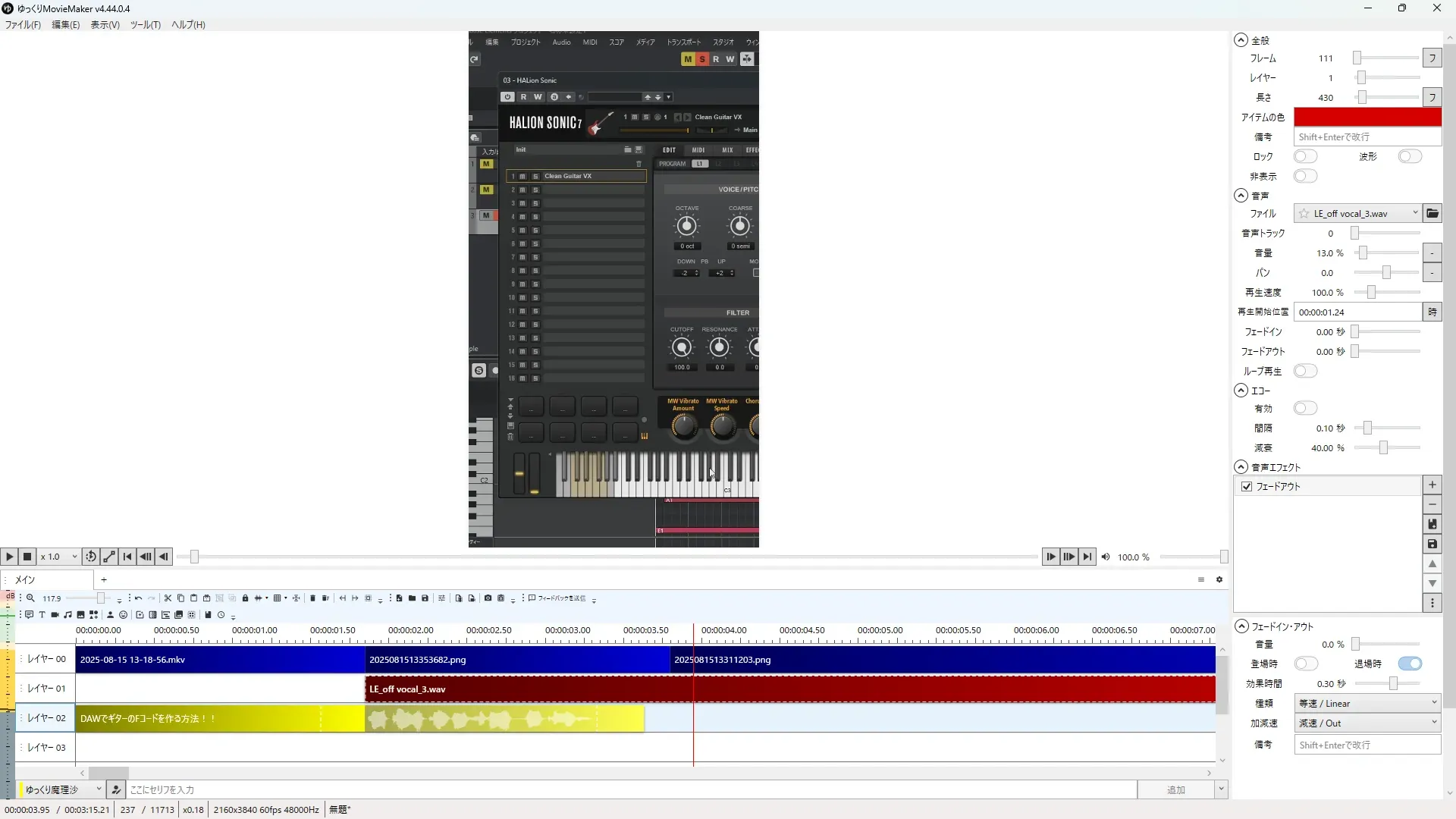The height and width of the screenshot is (819, 1456).
Task: Open folder icon next to audio file
Action: pos(1432,214)
